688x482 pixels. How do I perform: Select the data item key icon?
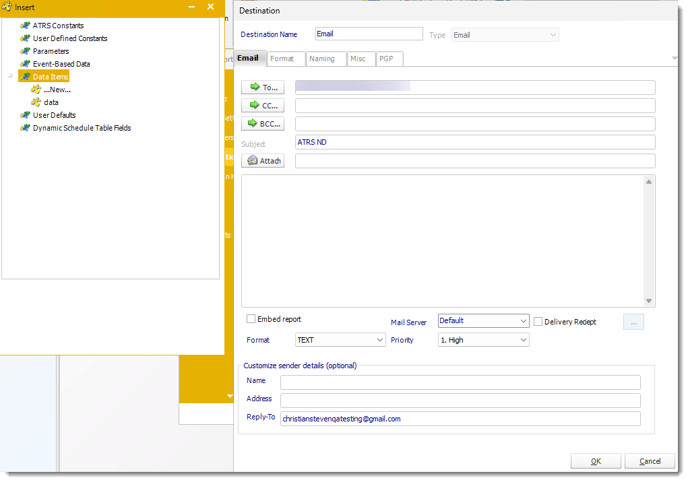tap(36, 102)
